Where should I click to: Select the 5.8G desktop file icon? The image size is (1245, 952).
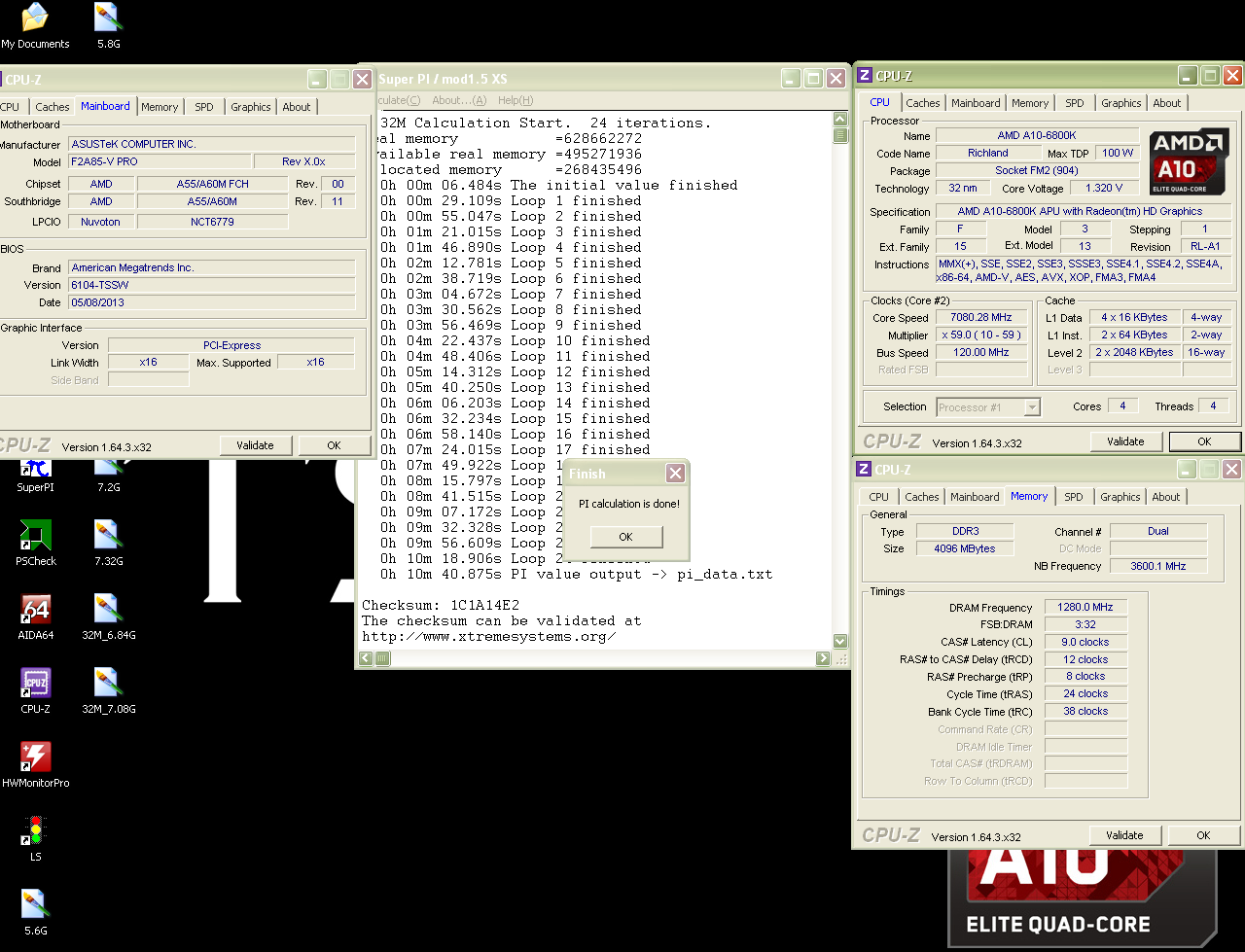pos(108,26)
